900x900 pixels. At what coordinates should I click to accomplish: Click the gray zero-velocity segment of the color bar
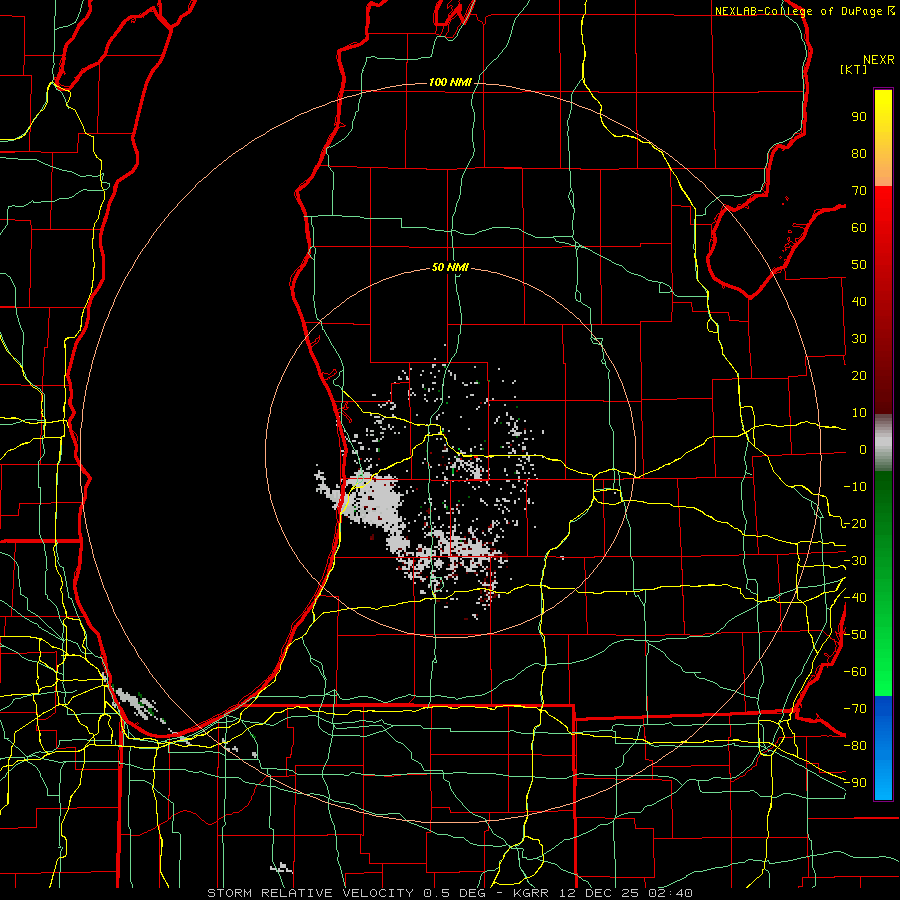[x=883, y=442]
